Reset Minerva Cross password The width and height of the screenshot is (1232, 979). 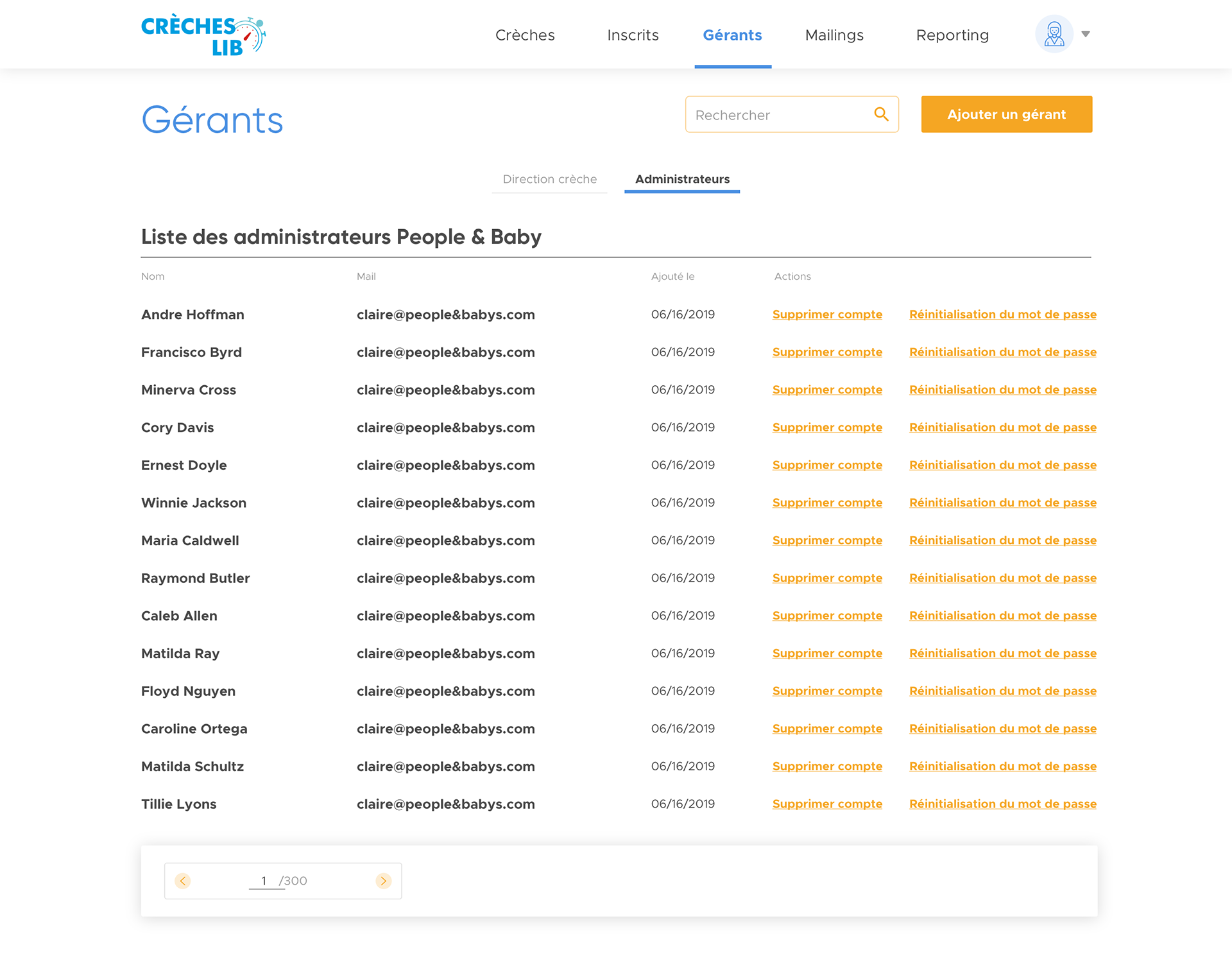(1003, 390)
